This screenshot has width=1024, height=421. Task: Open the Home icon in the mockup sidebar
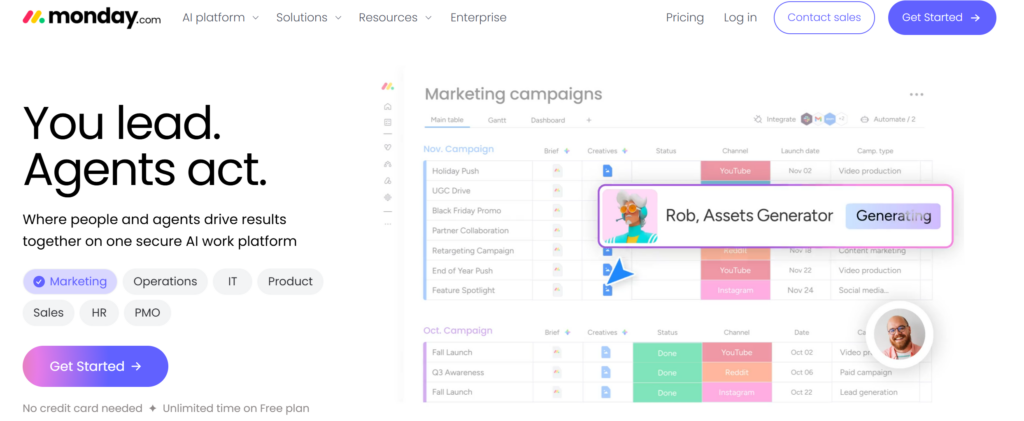(x=387, y=106)
